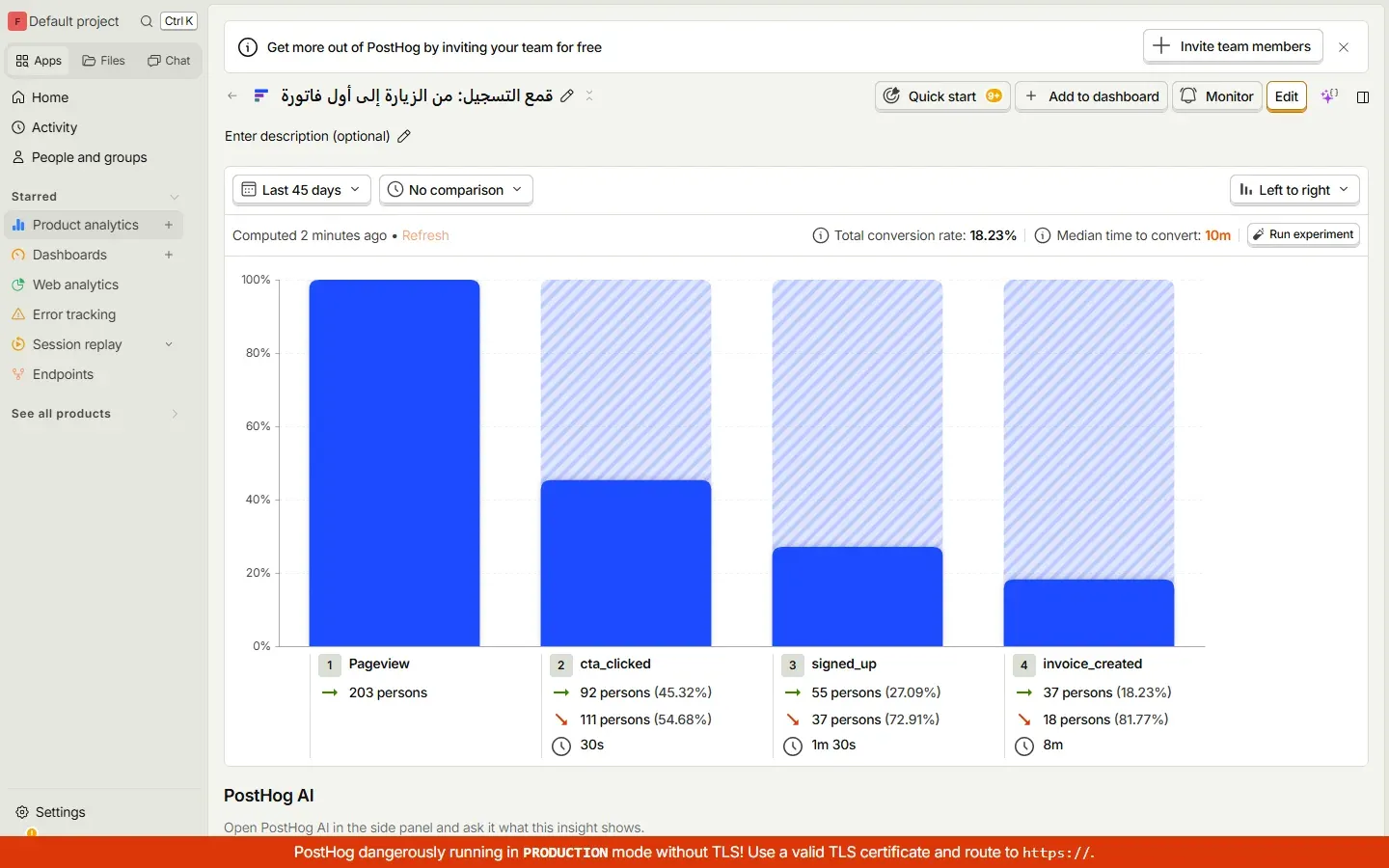Click the Pageview funnel bar
The width and height of the screenshot is (1389, 868).
[x=395, y=463]
